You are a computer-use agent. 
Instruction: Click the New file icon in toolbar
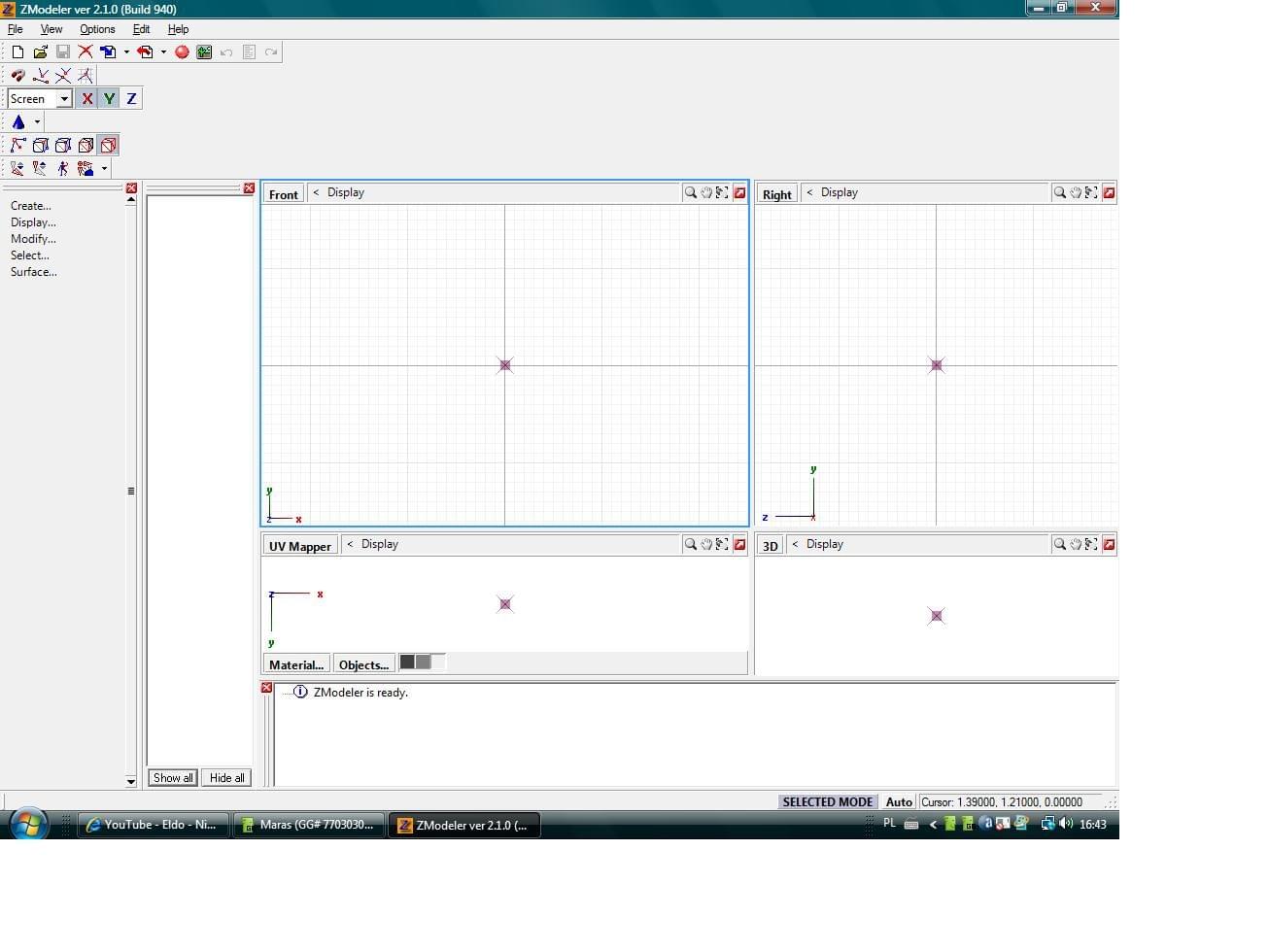coord(17,52)
